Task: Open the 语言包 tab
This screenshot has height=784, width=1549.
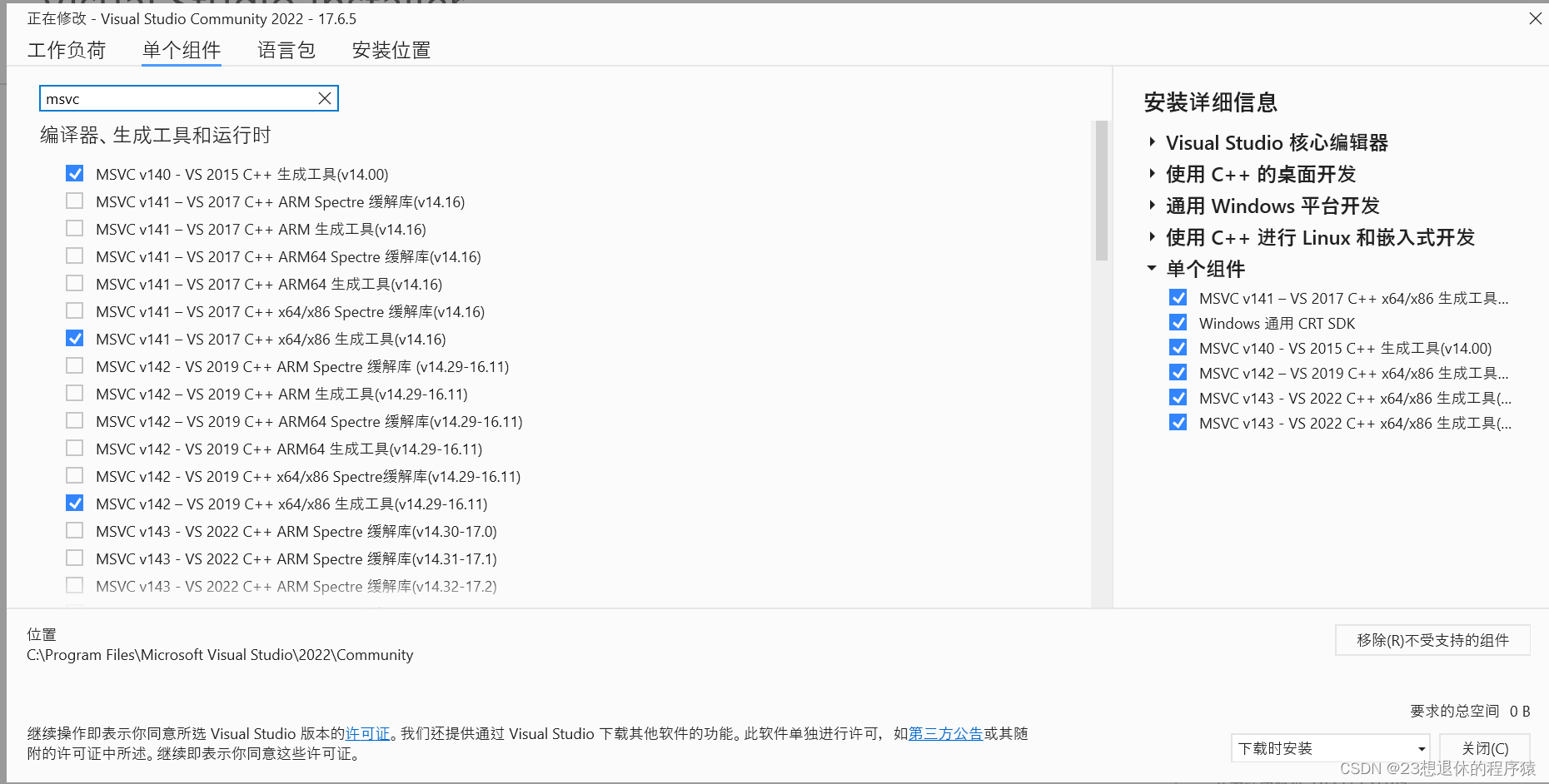Action: click(286, 50)
